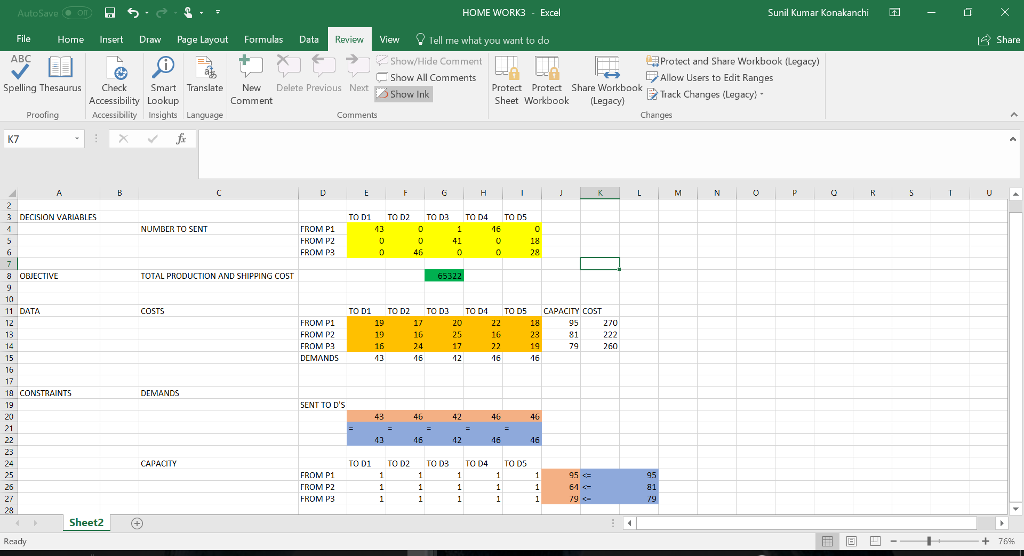This screenshot has width=1024, height=556.
Task: Launch the Translate tool
Action: (204, 74)
